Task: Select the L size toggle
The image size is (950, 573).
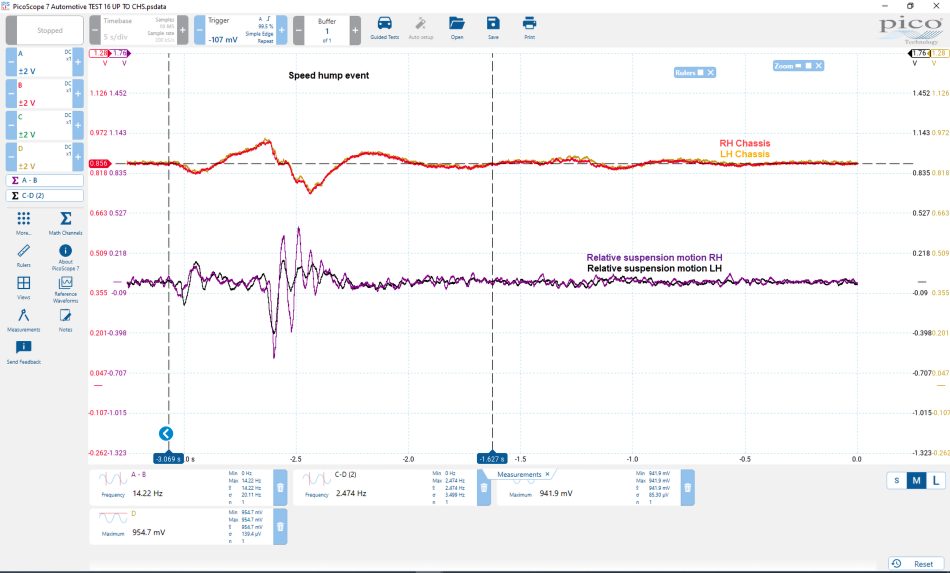Action: point(935,480)
